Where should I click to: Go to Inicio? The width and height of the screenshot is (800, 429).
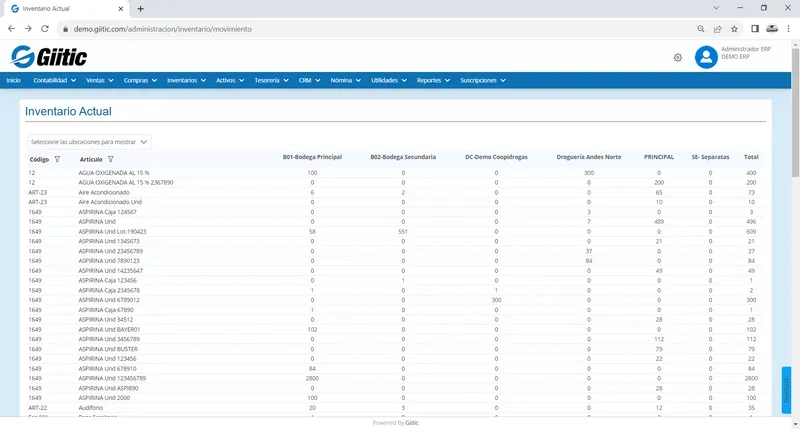(x=14, y=81)
